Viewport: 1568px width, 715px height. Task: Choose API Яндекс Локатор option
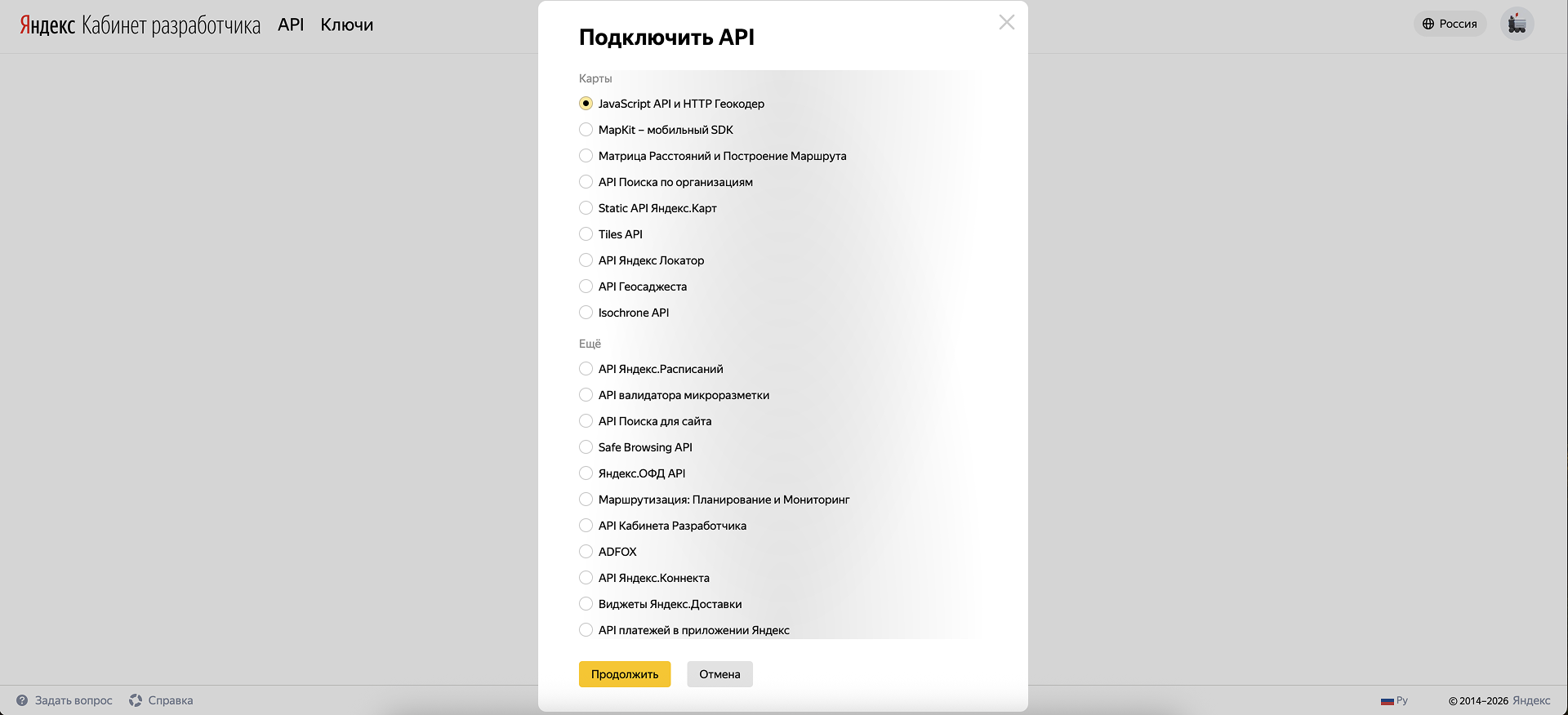click(586, 260)
